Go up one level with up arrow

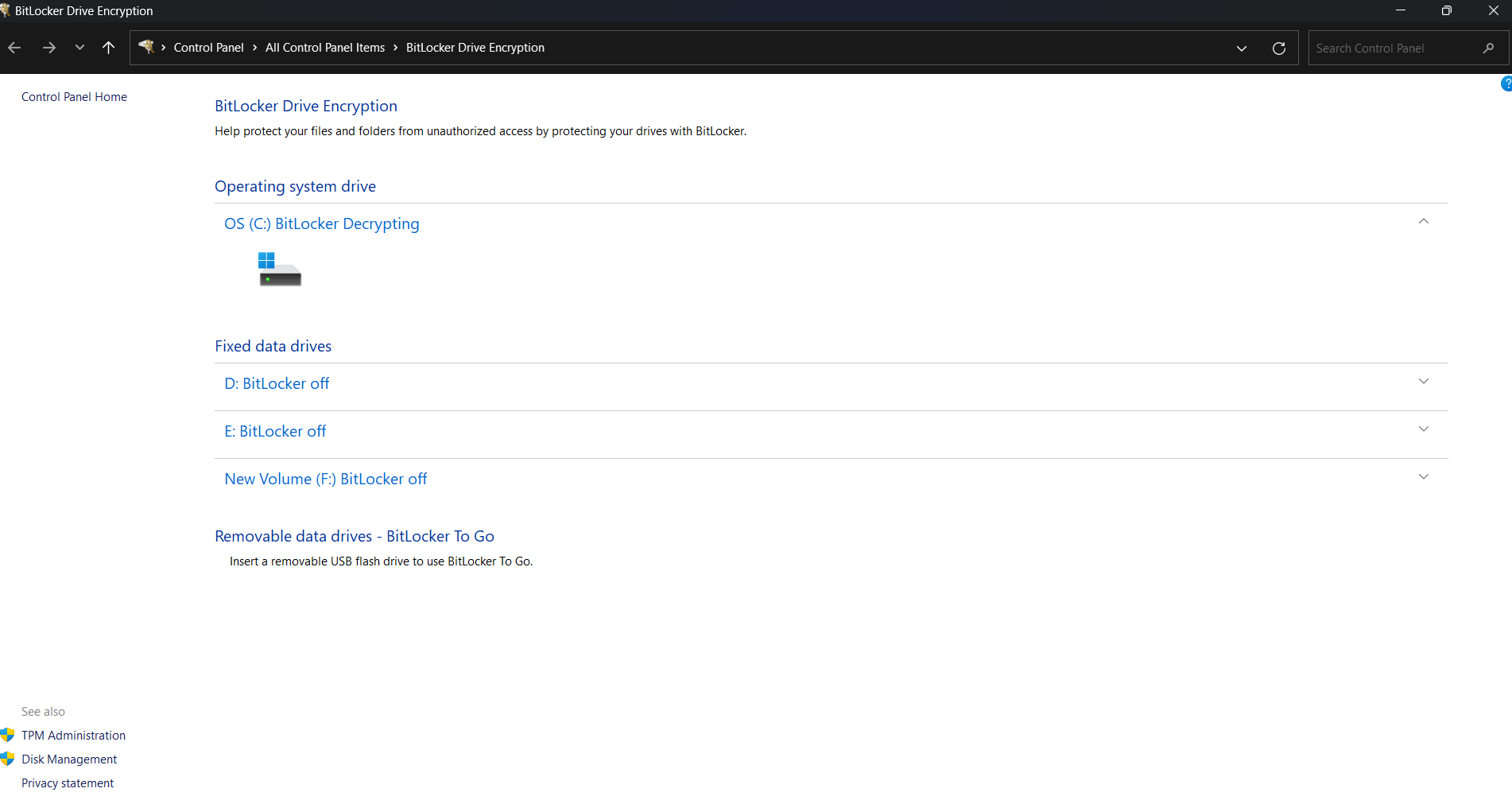click(109, 48)
